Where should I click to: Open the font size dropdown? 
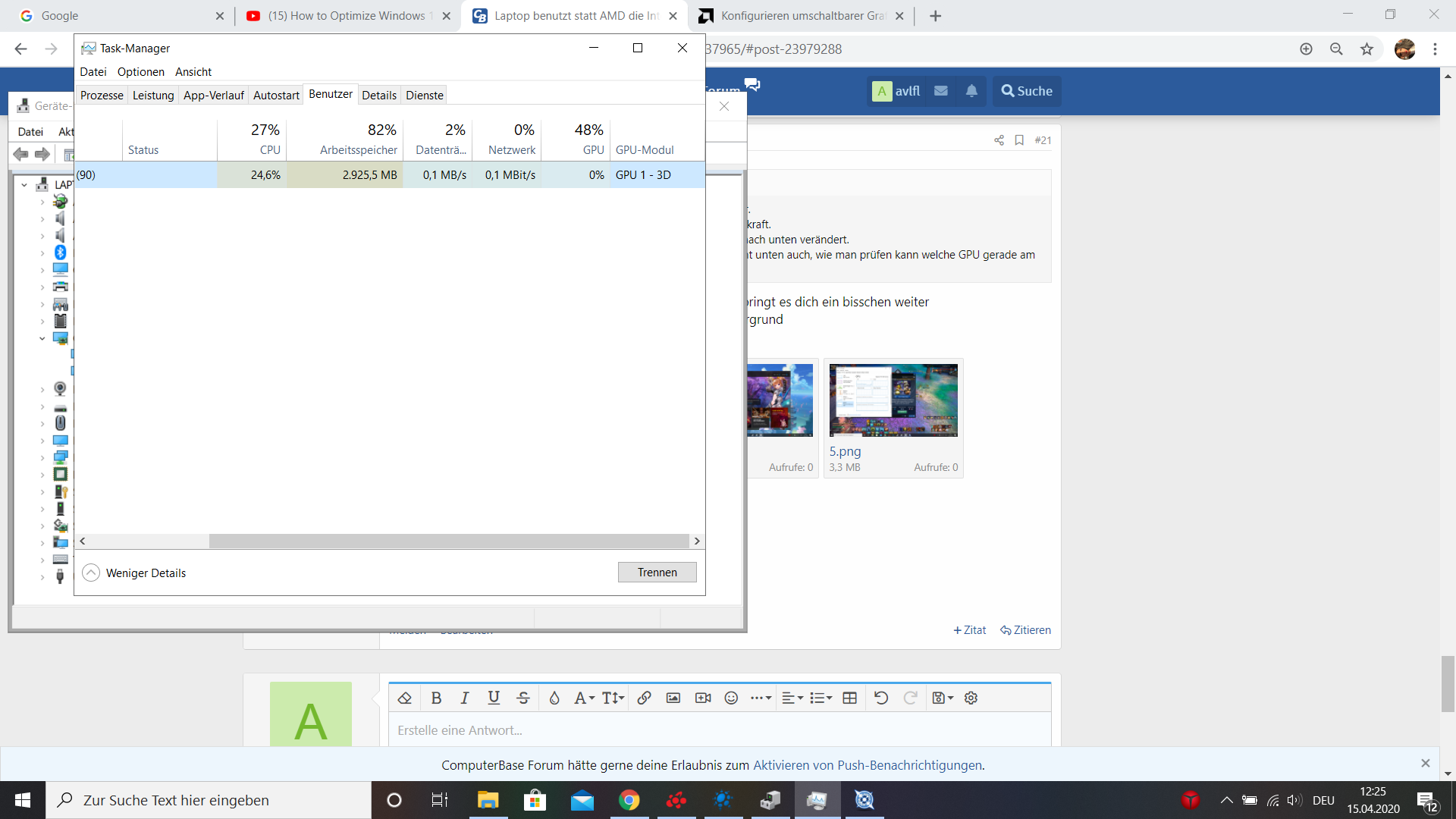click(x=613, y=698)
